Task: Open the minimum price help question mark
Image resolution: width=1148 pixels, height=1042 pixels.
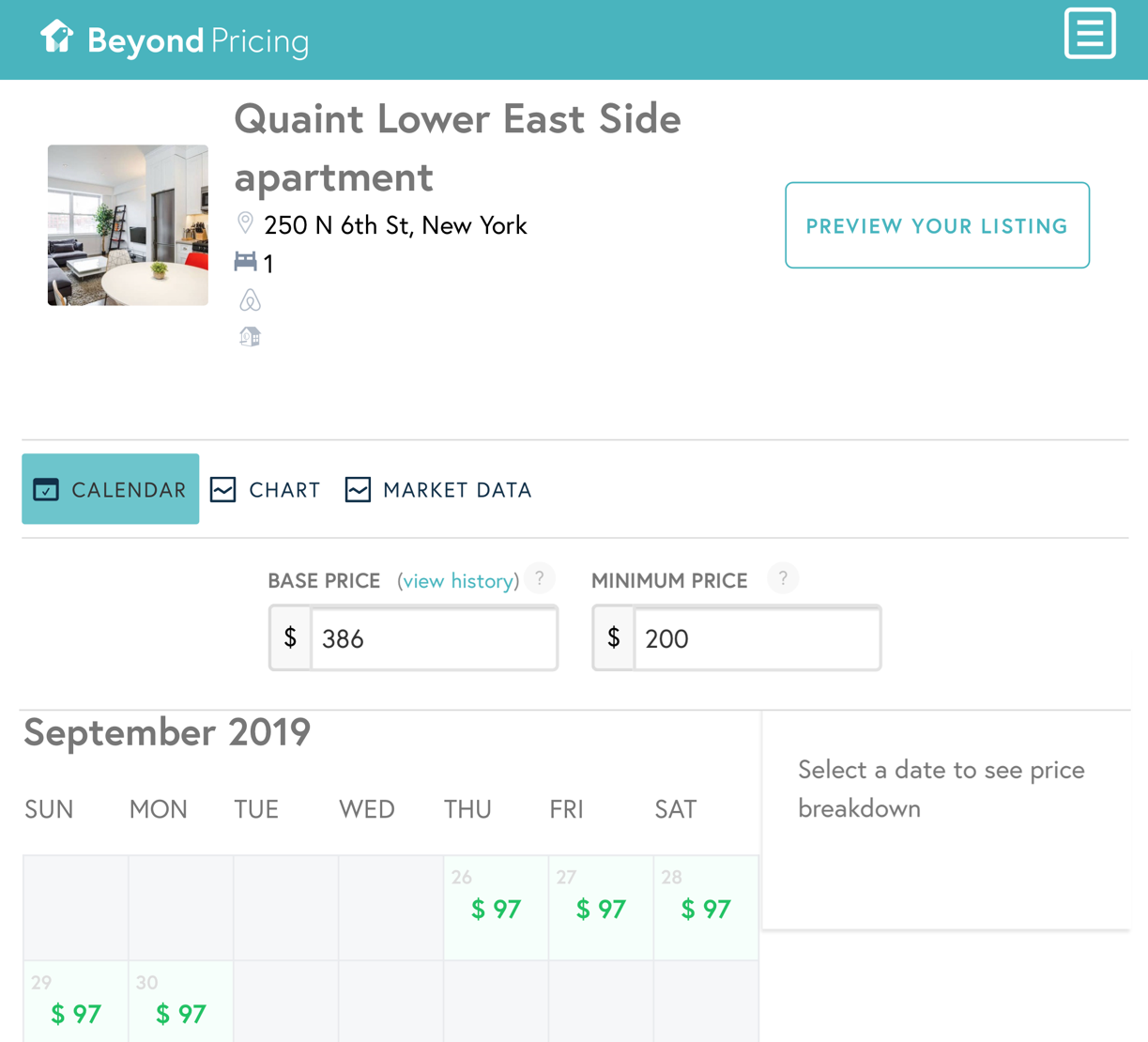Action: click(783, 578)
